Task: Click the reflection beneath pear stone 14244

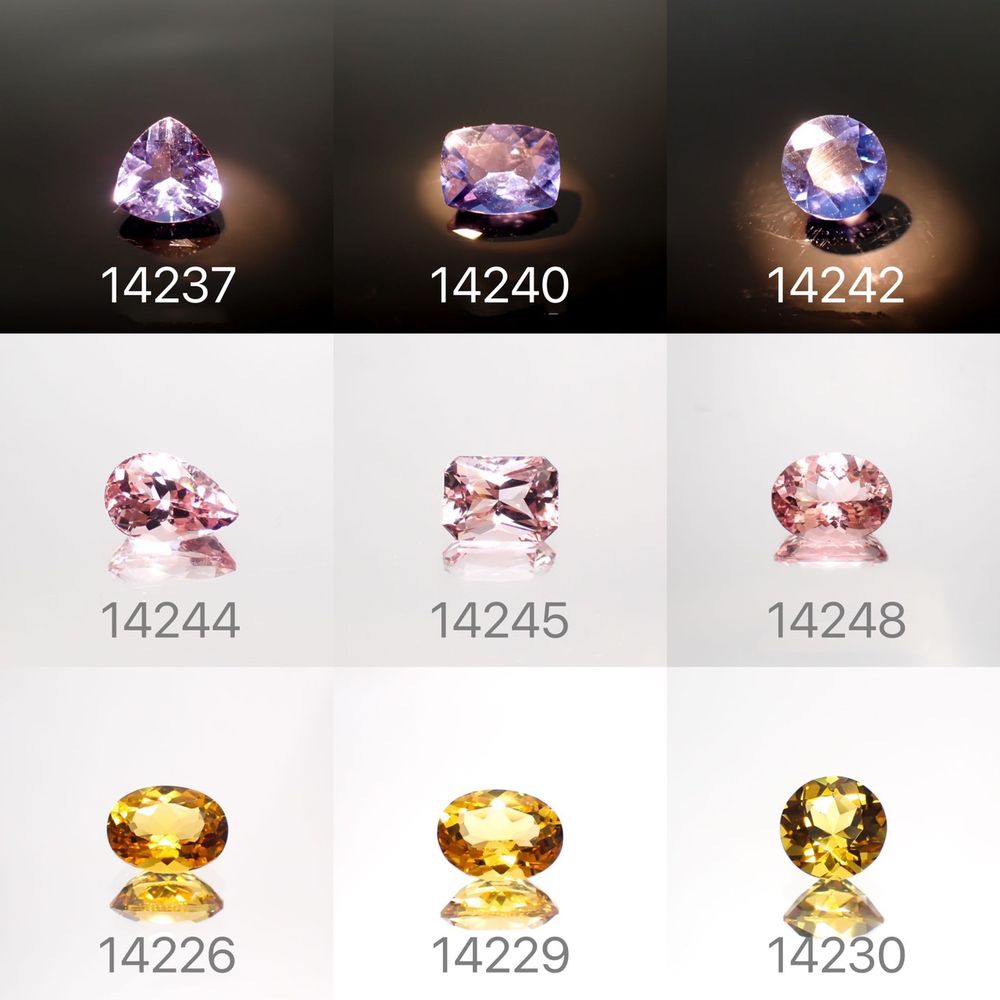Action: [172, 558]
